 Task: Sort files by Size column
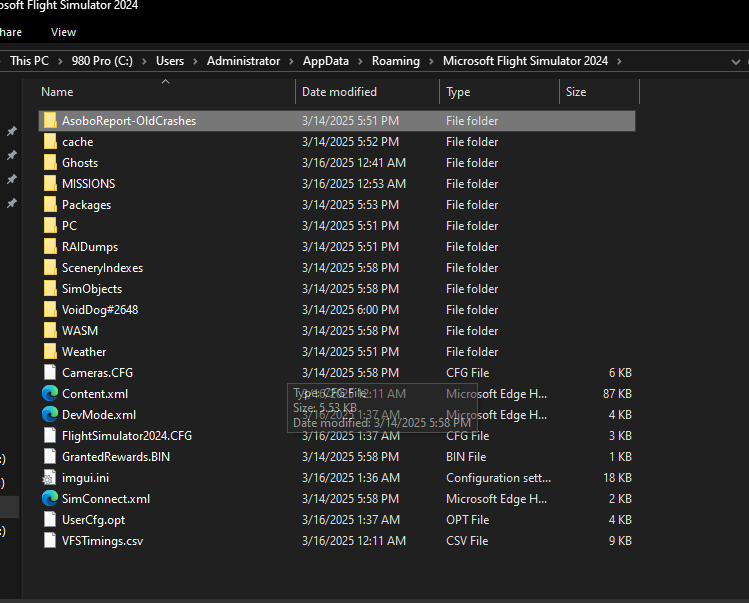[x=599, y=92]
